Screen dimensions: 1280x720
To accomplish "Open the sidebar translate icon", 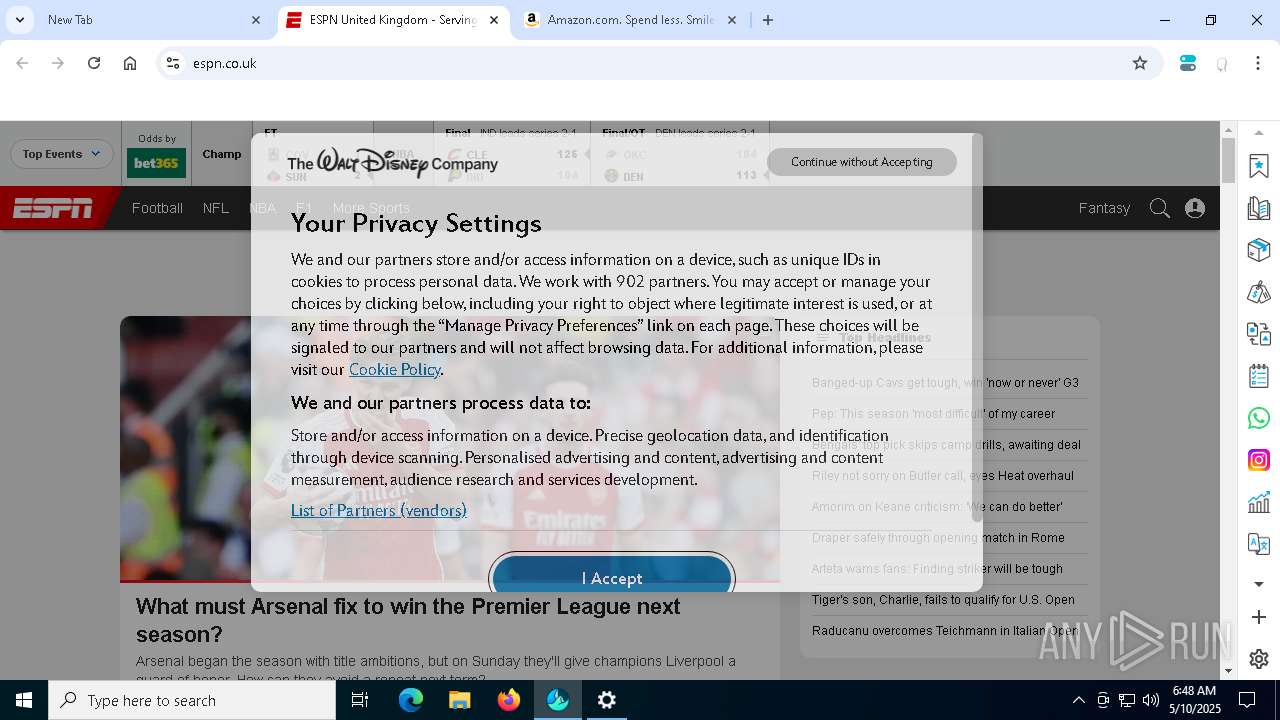I will (1259, 544).
